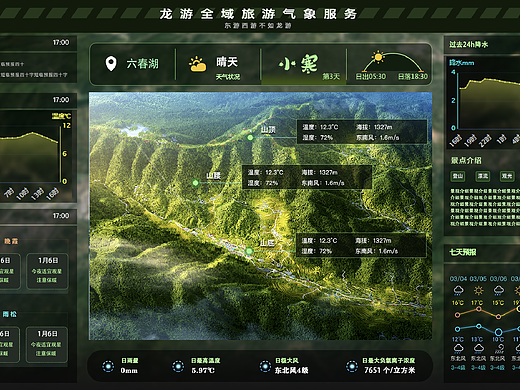Click the sun icon under 03/05
The image size is (520, 390).
[x=478, y=290]
